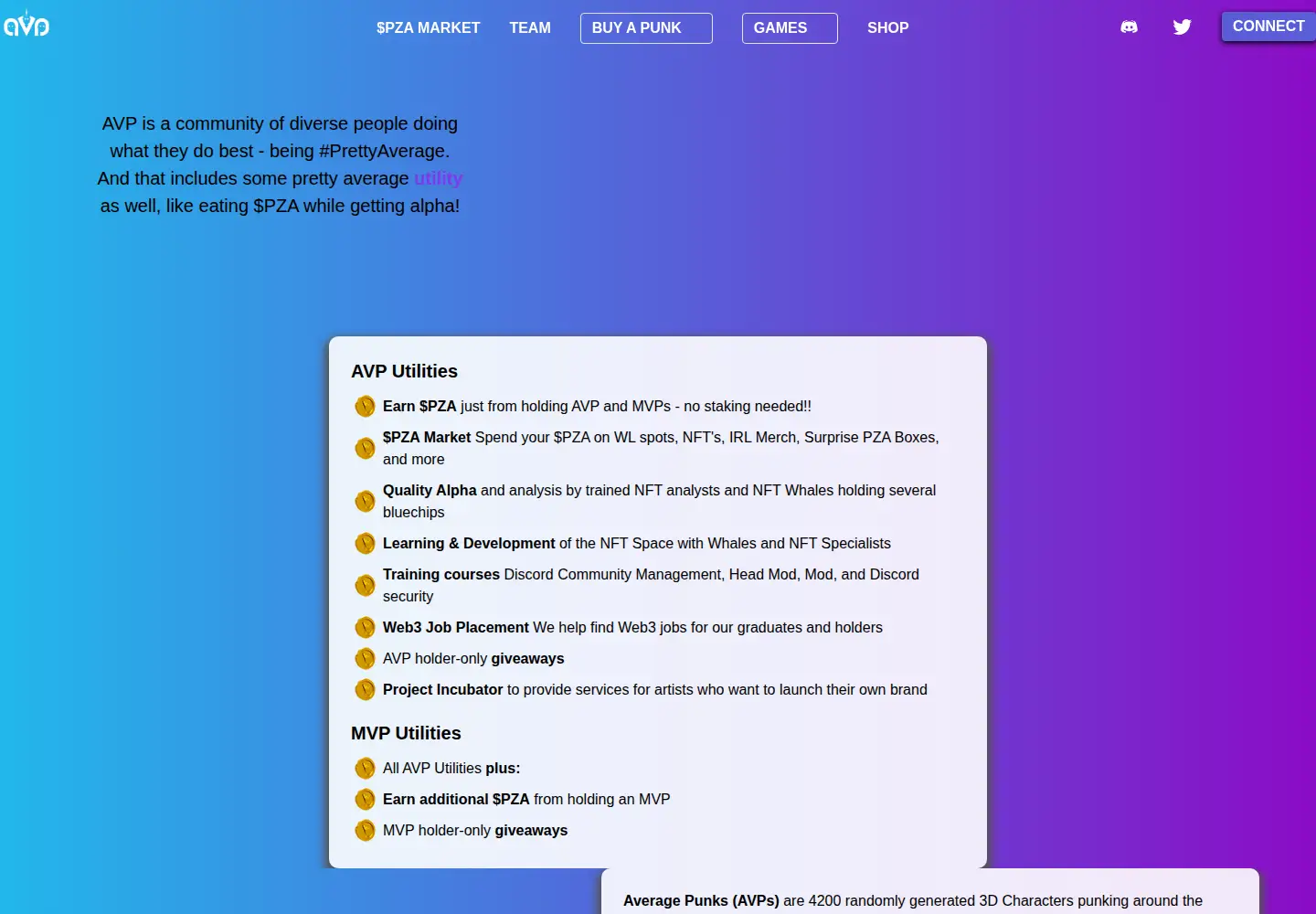Image resolution: width=1316 pixels, height=914 pixels.
Task: Click the 'Earn additional $PZA' text
Action: [x=456, y=799]
